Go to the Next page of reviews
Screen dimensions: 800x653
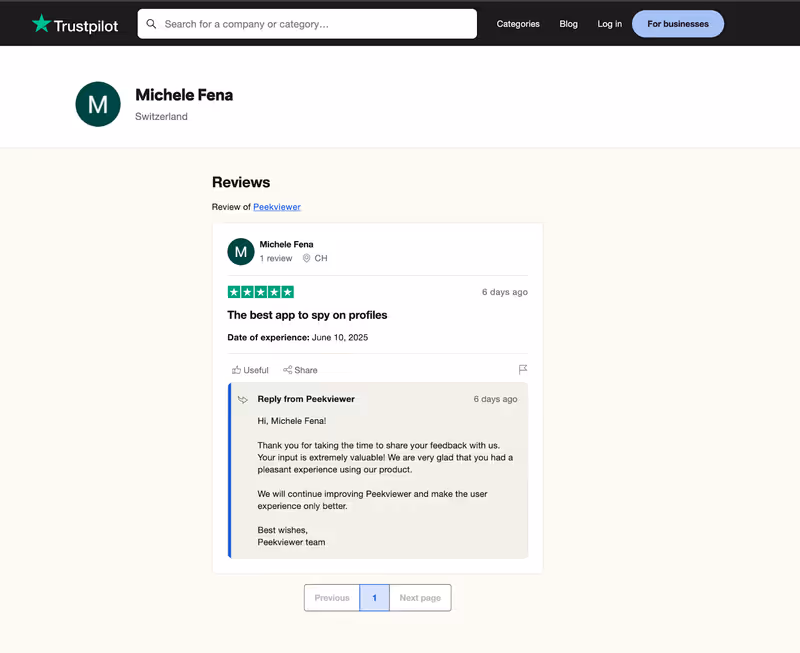420,597
